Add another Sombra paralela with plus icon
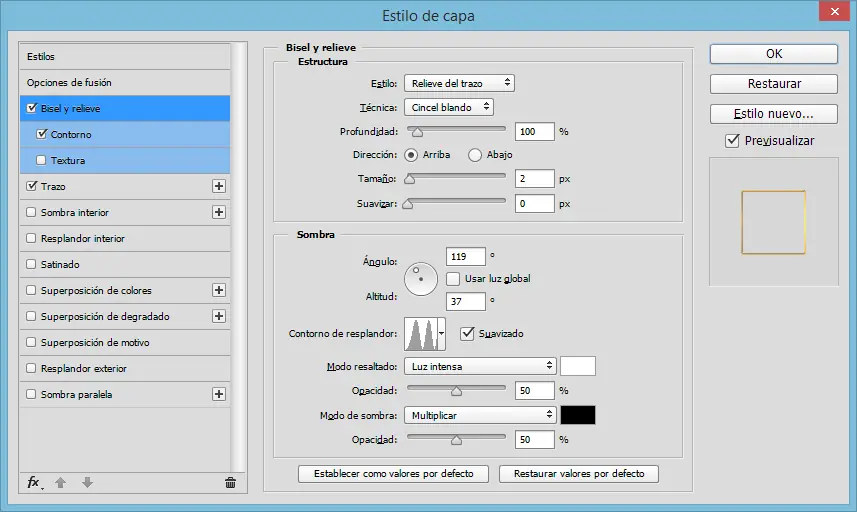 coord(219,394)
